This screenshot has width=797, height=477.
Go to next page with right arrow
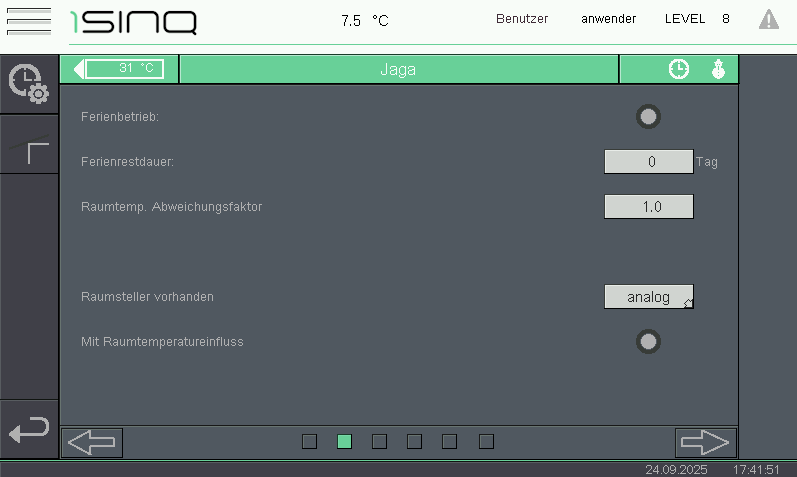click(x=705, y=442)
